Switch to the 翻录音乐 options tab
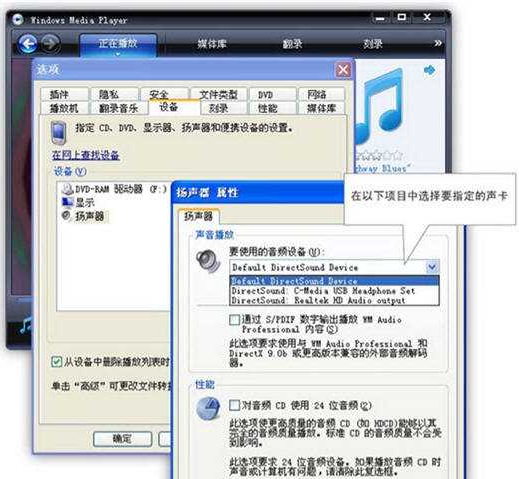 coord(119,108)
